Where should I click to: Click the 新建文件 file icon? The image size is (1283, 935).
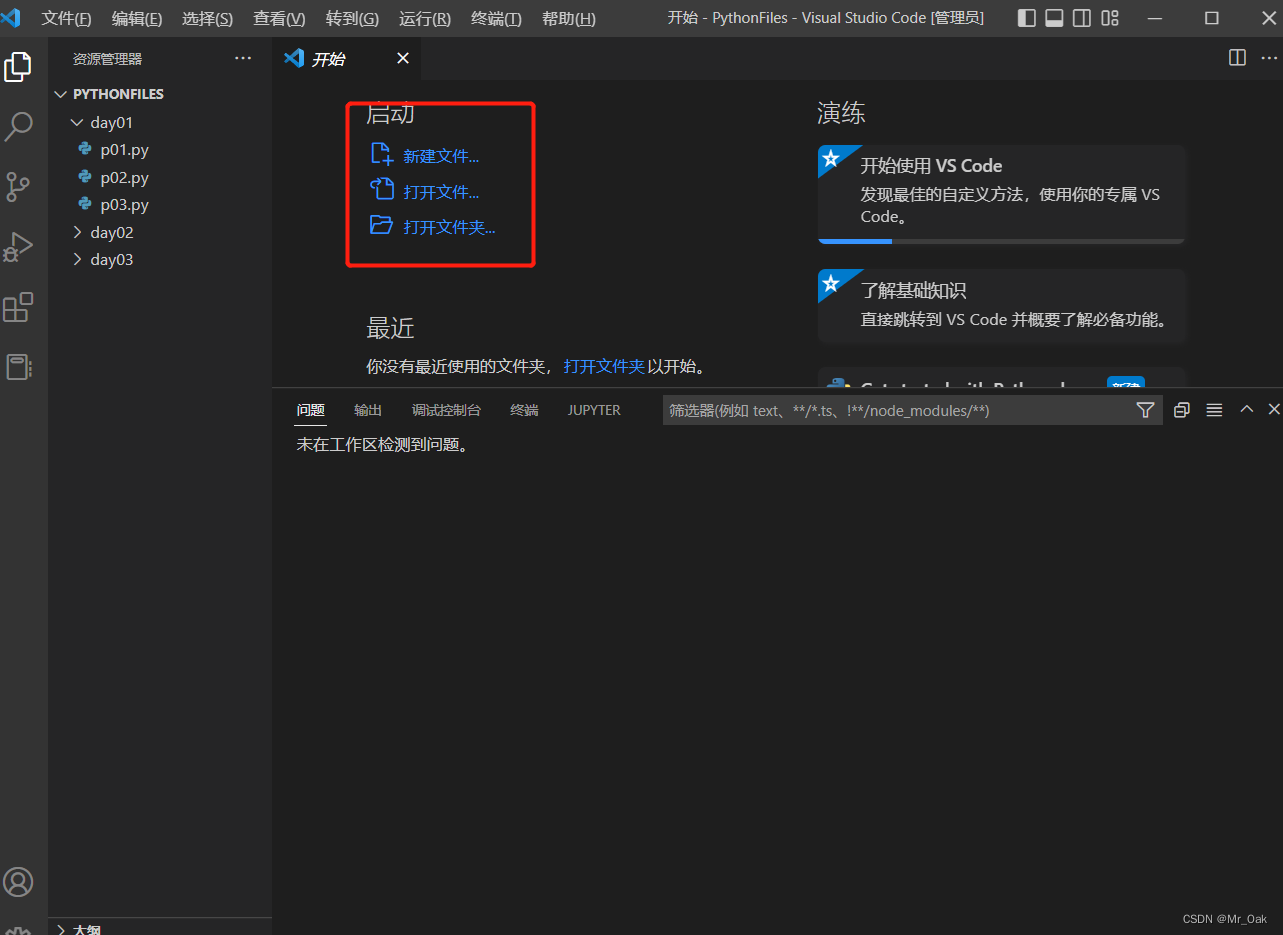[381, 155]
